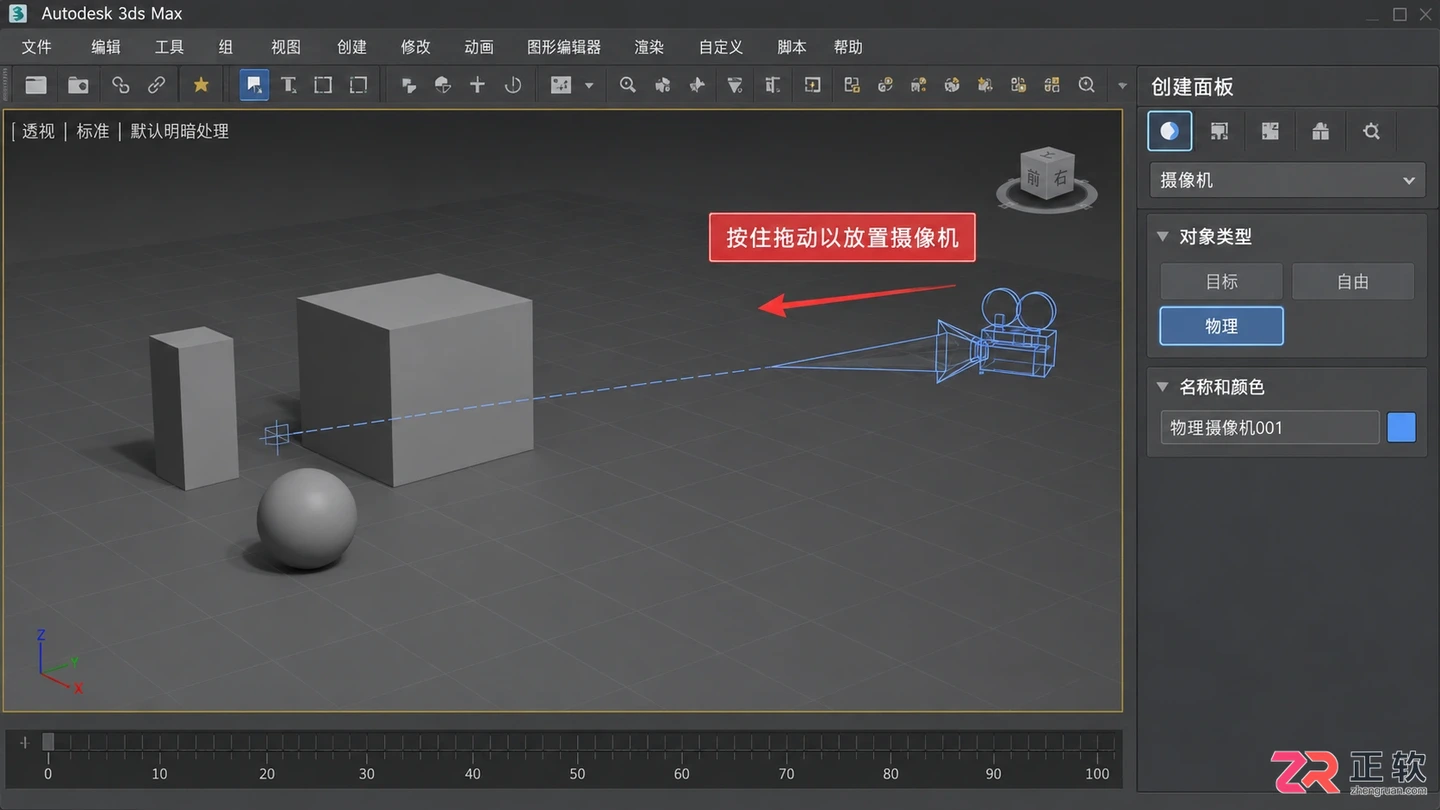Image resolution: width=1440 pixels, height=810 pixels.
Task: Click the 物理摄像机001 name field
Action: pos(1269,427)
